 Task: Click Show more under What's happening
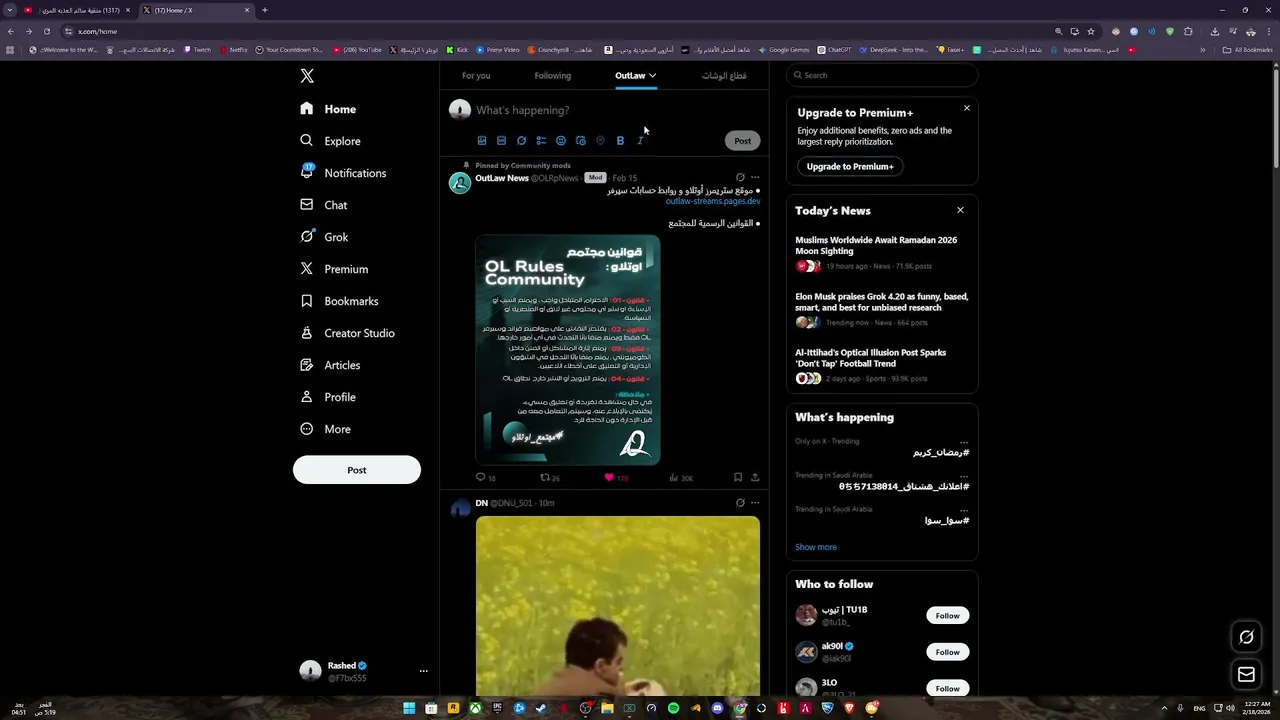click(x=816, y=547)
